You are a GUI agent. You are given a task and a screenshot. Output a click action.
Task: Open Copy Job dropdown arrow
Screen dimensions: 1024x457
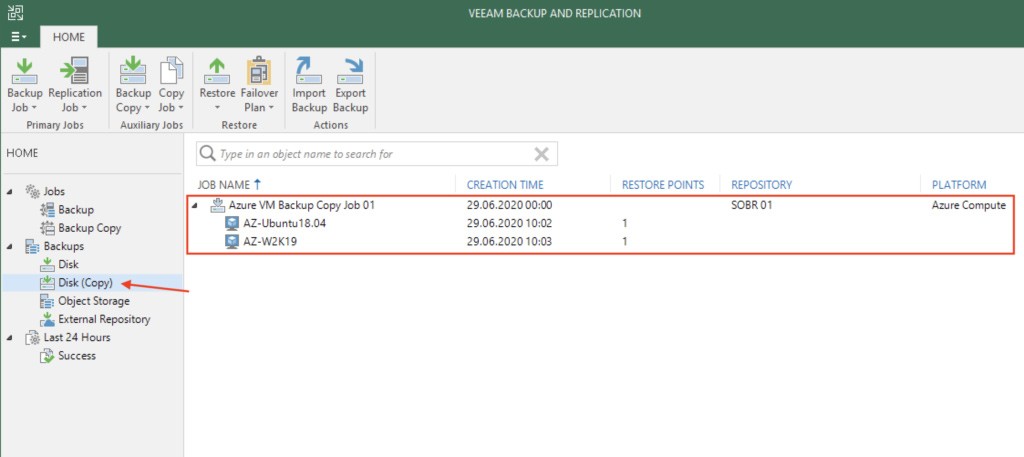pos(181,108)
